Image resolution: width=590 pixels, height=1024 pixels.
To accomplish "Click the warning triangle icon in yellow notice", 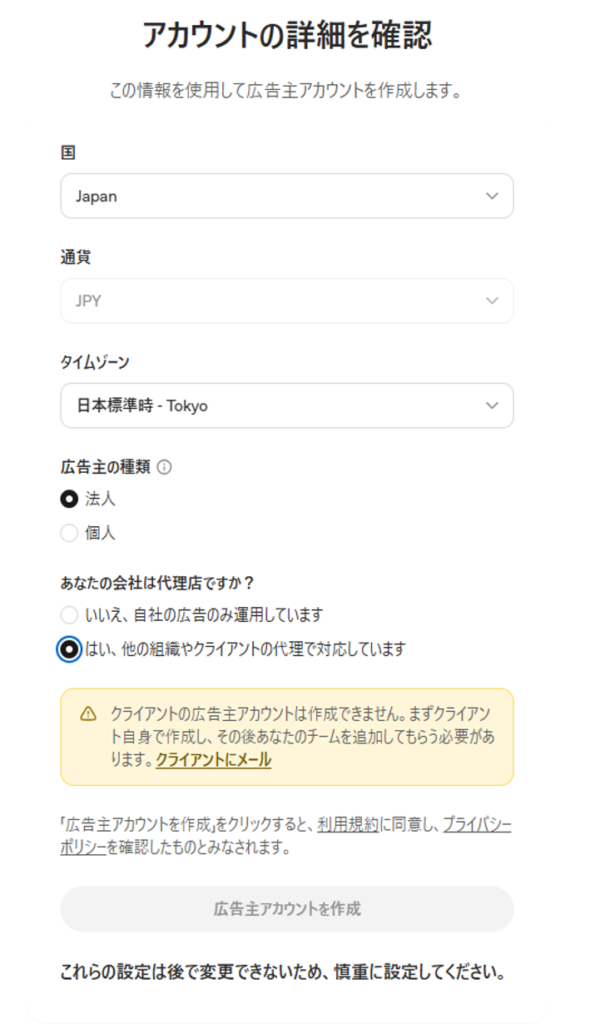I will click(x=88, y=714).
